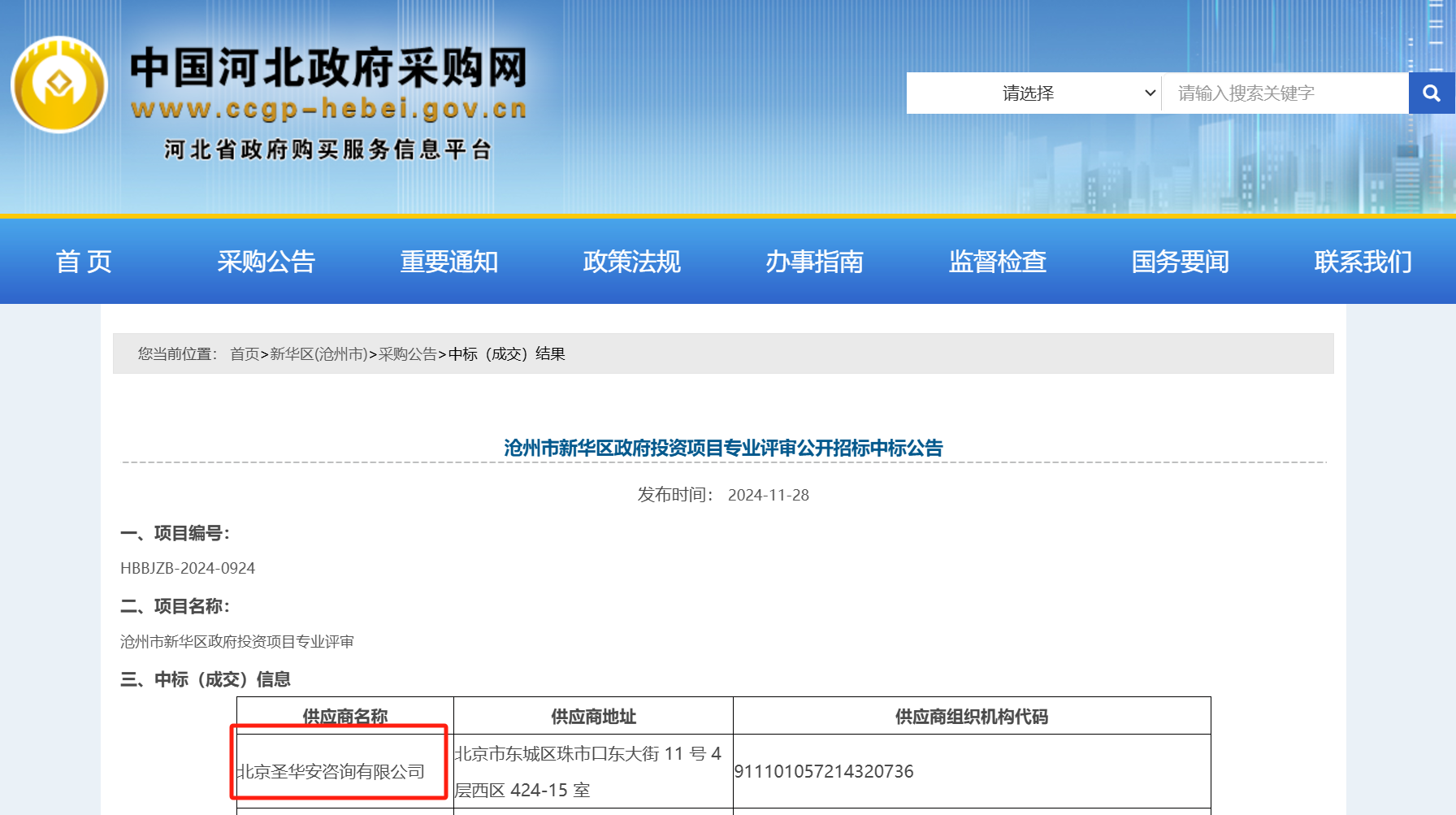Open the 政策法规 navigation menu item
Viewport: 1456px width, 815px height.
pos(631,262)
